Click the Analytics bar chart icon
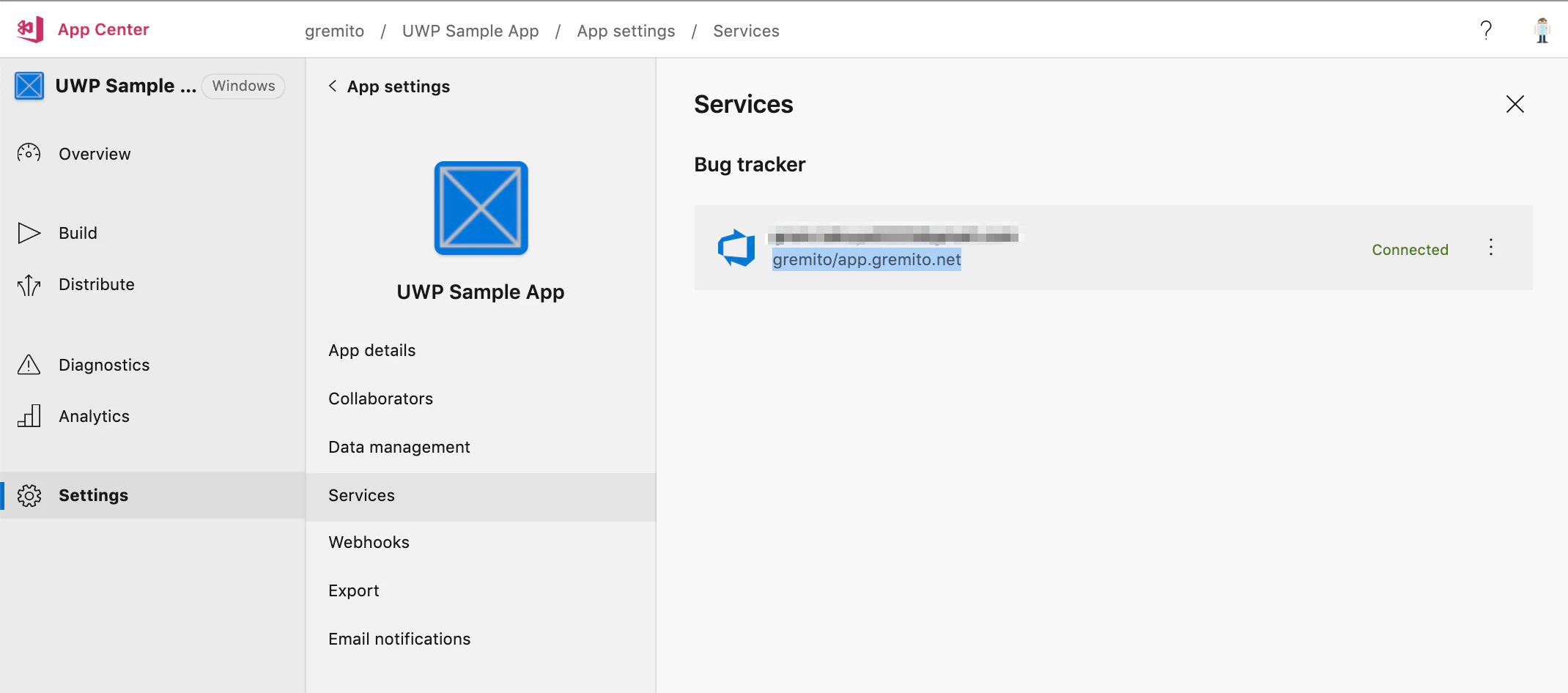 click(x=29, y=415)
